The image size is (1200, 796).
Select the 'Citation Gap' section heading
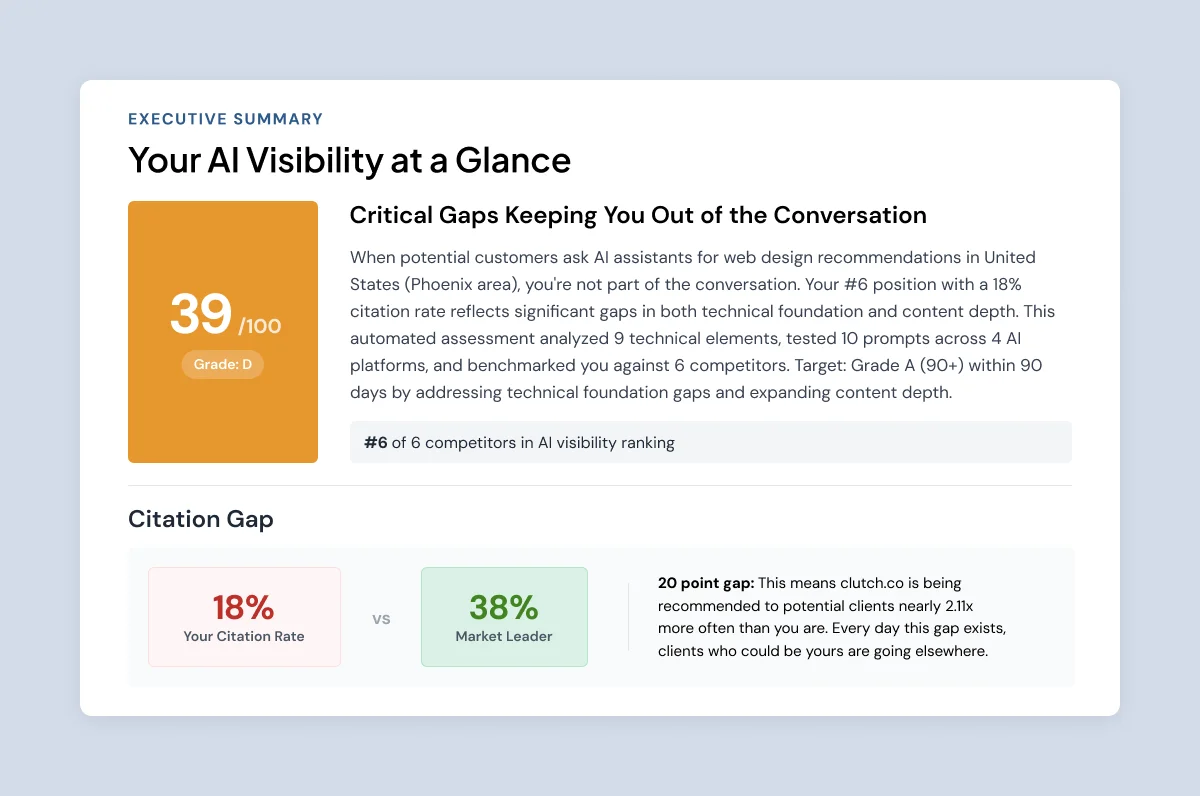pos(200,519)
